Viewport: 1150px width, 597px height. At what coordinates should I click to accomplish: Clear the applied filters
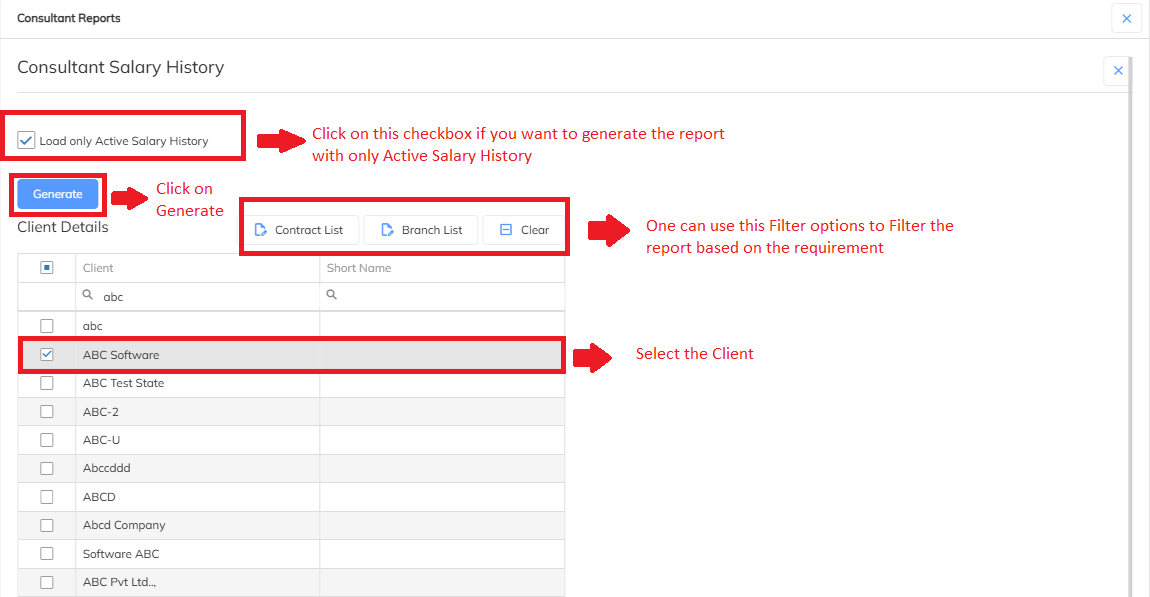(524, 230)
